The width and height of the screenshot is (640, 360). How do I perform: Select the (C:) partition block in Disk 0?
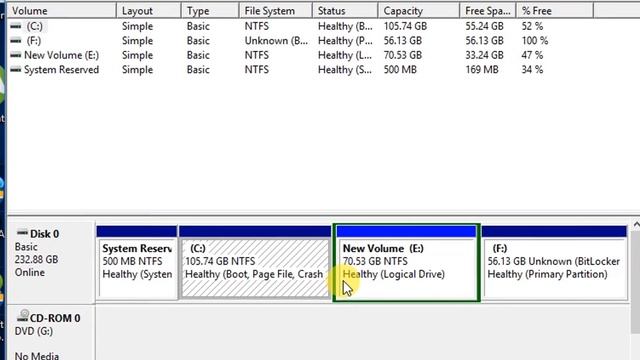point(255,263)
